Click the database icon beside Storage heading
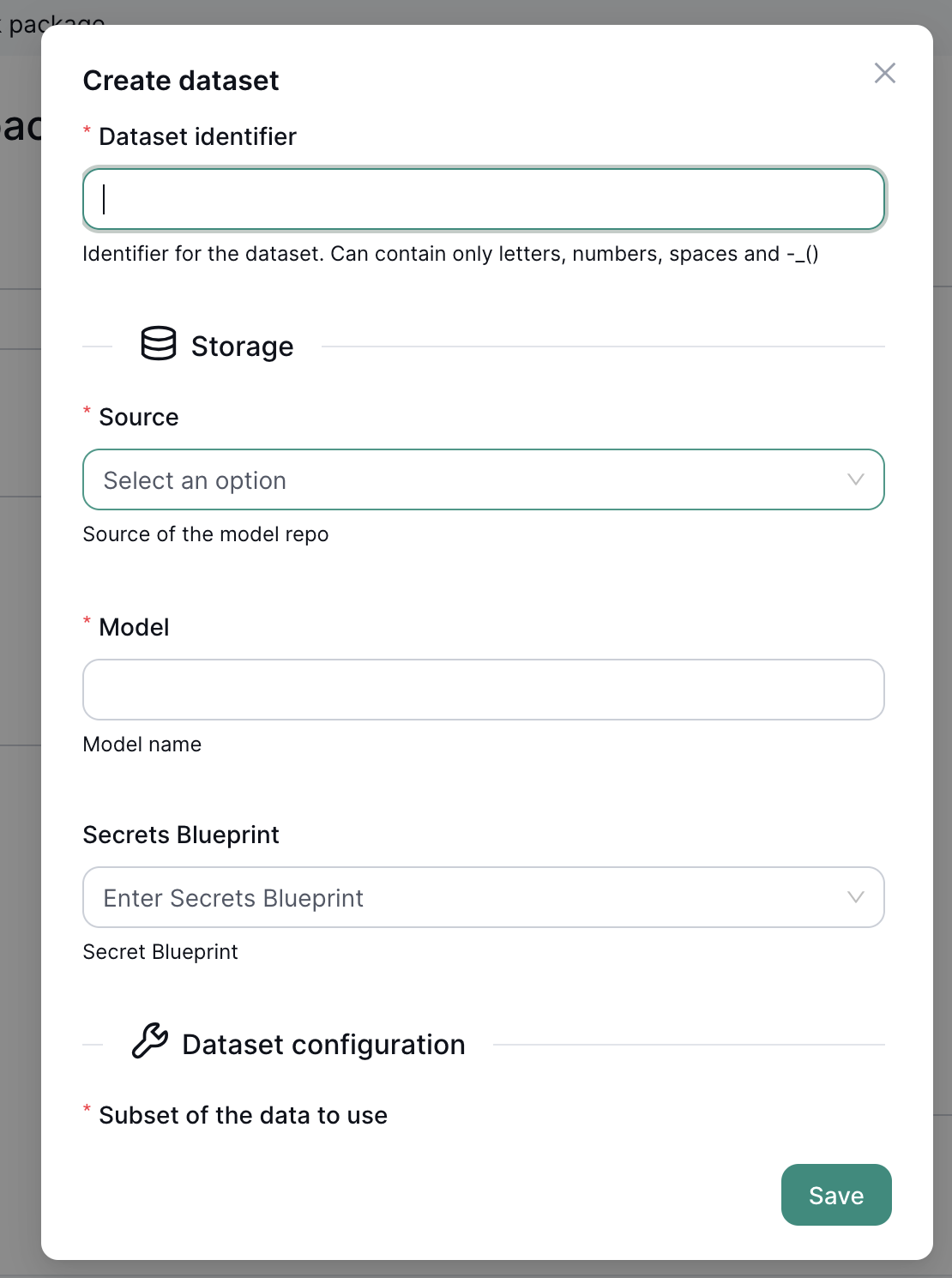The width and height of the screenshot is (952, 1278). coord(157,346)
